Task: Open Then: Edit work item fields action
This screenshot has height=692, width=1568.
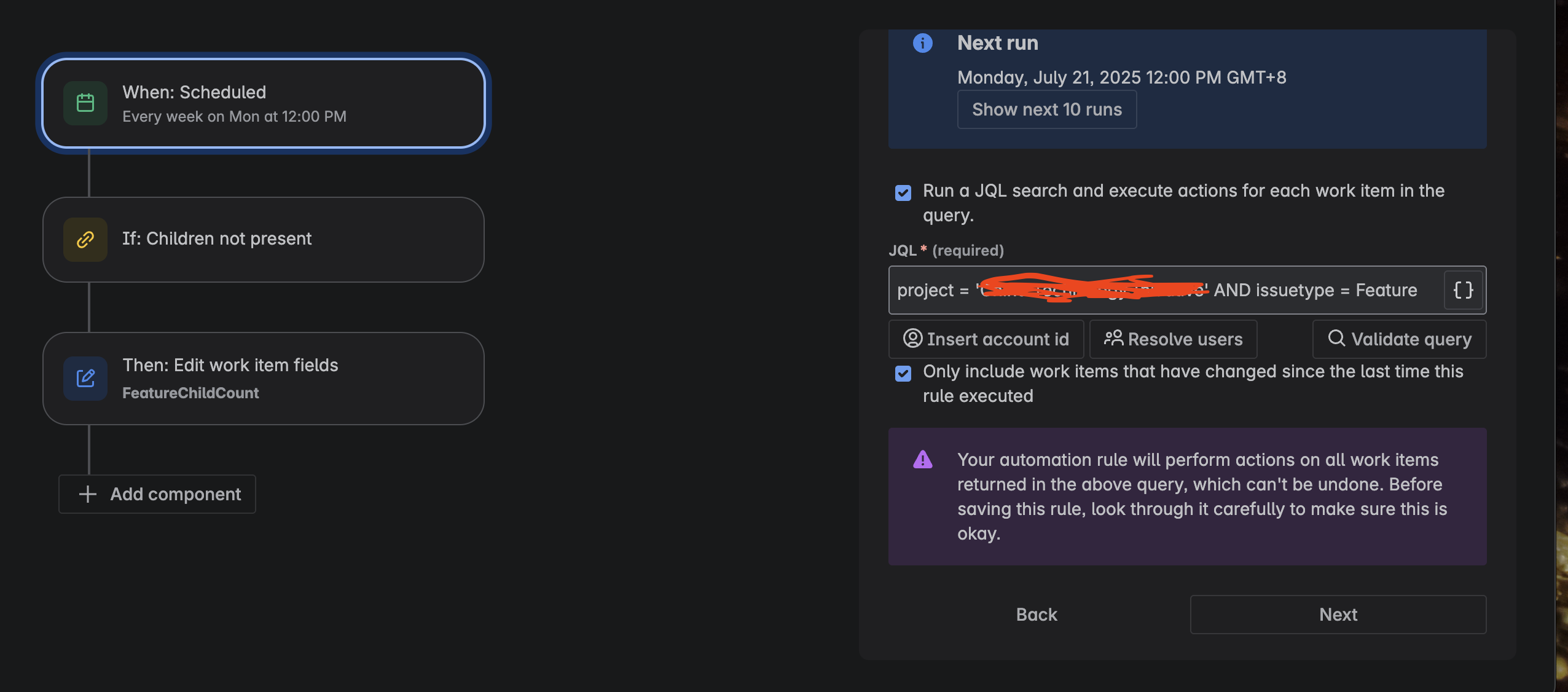Action: 264,379
